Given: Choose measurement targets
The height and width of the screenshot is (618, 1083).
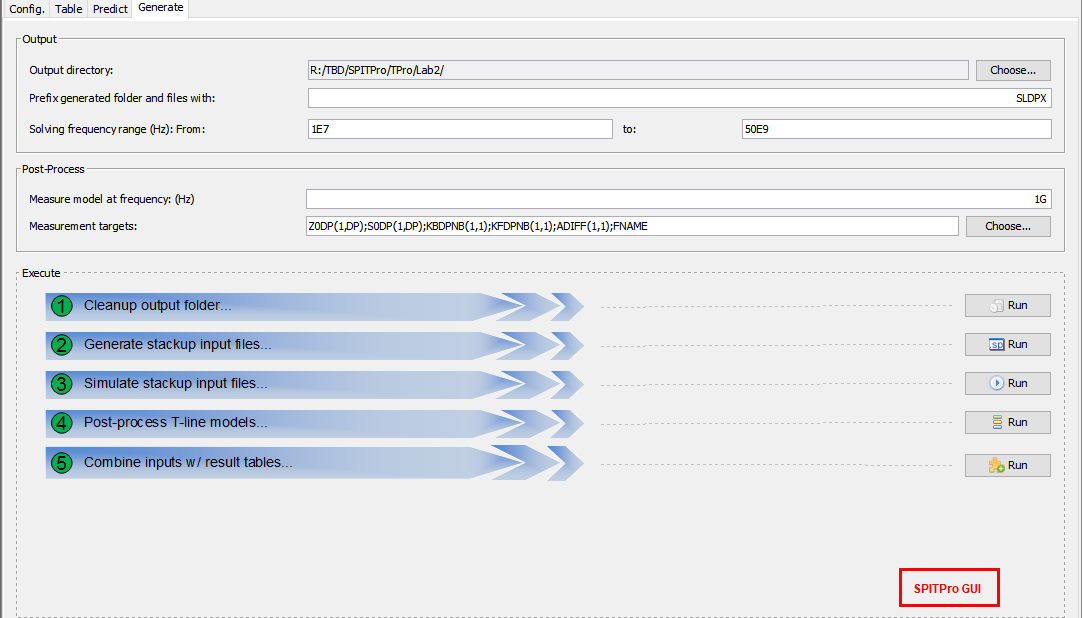Looking at the screenshot, I should click(1008, 226).
